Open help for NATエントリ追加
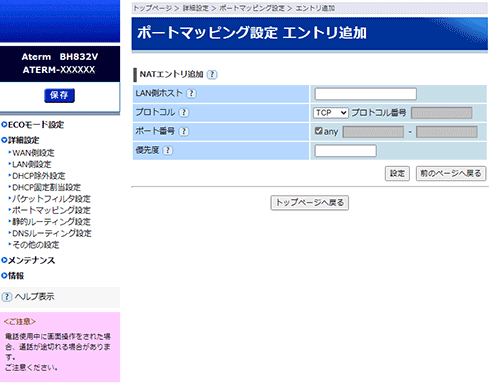This screenshot has height=385, width=500. coord(212,74)
